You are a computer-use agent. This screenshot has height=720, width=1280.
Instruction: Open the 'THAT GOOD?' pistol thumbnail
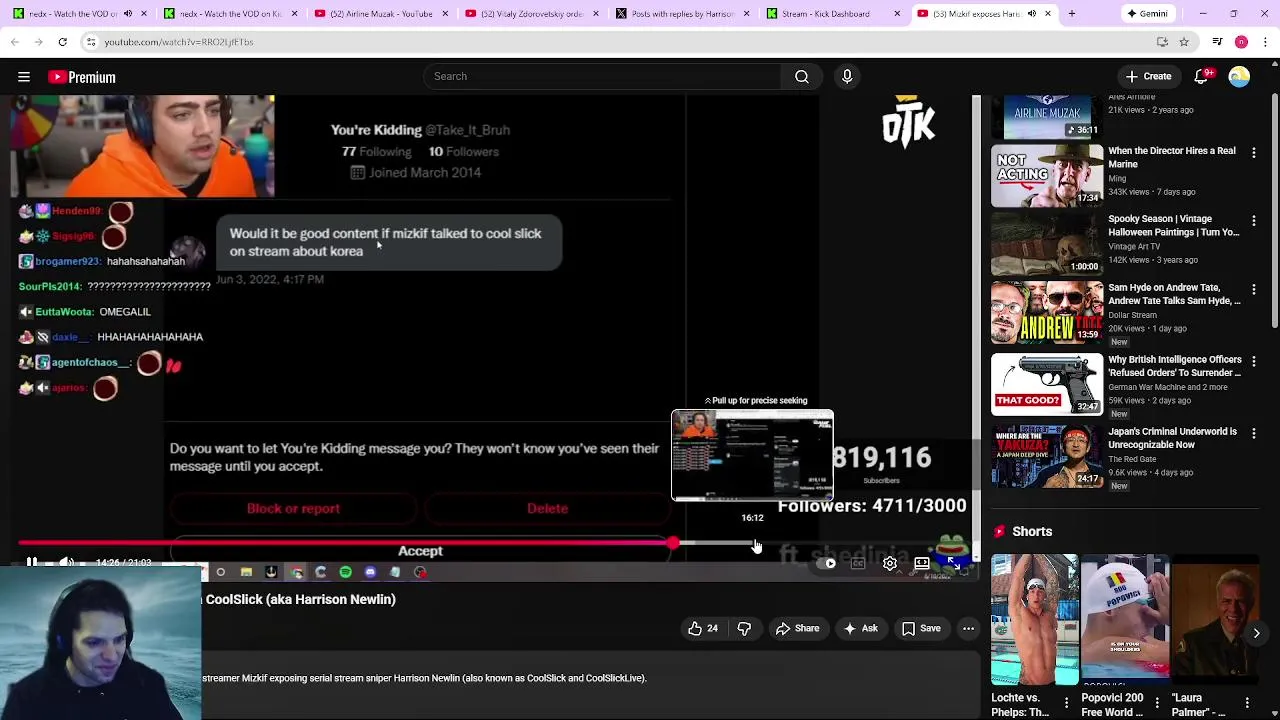[1046, 385]
